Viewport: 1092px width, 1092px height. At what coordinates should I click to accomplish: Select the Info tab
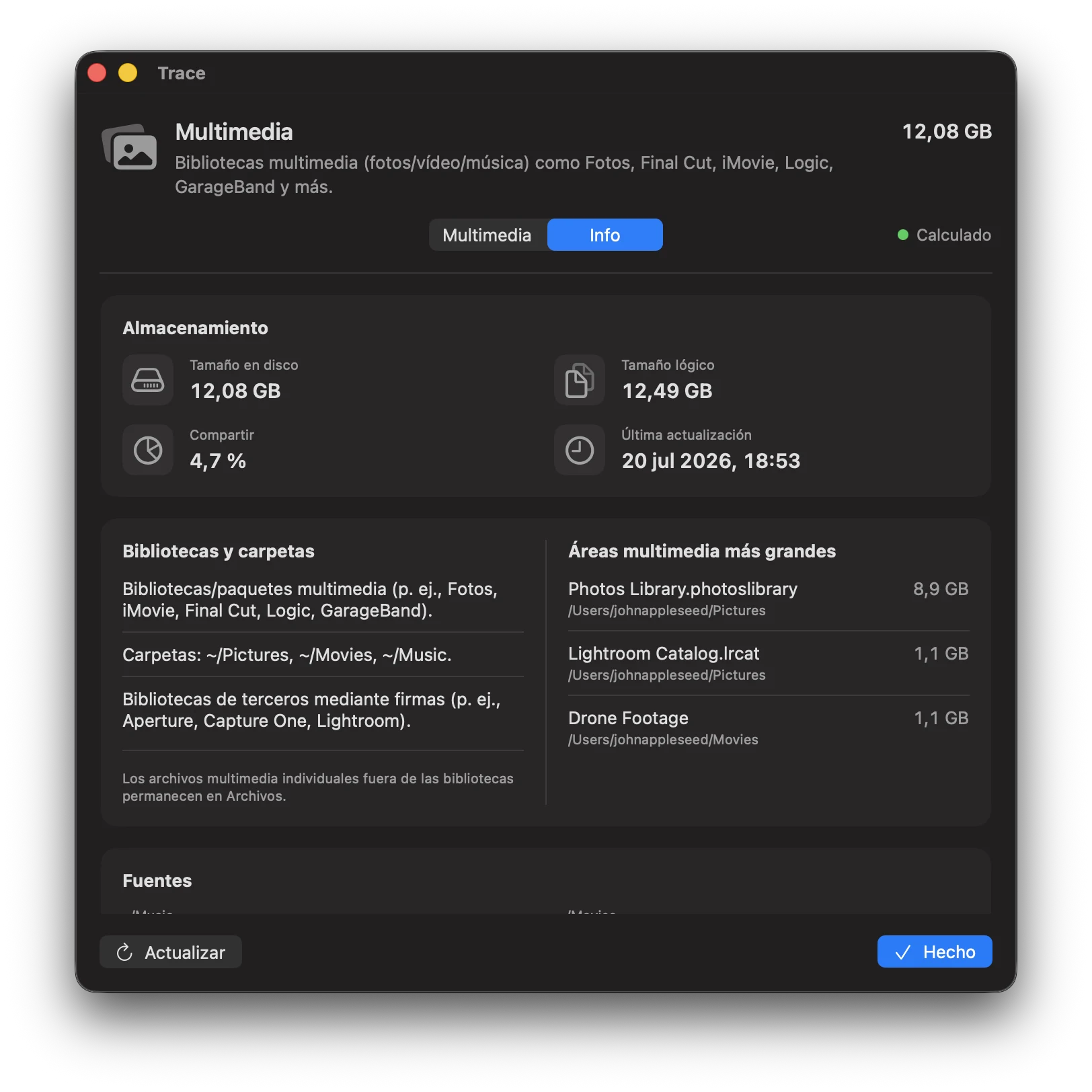click(x=605, y=235)
